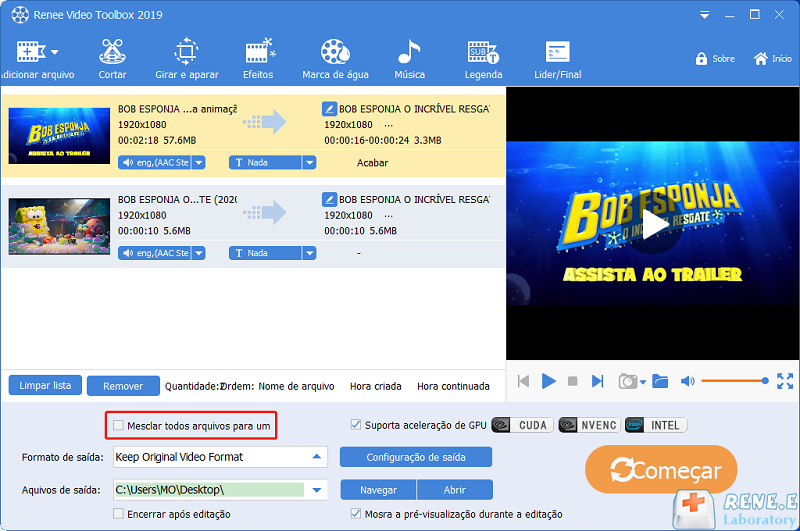Image resolution: width=800 pixels, height=531 pixels.
Task: Expand audio track dropdown of second video
Action: pos(199,253)
